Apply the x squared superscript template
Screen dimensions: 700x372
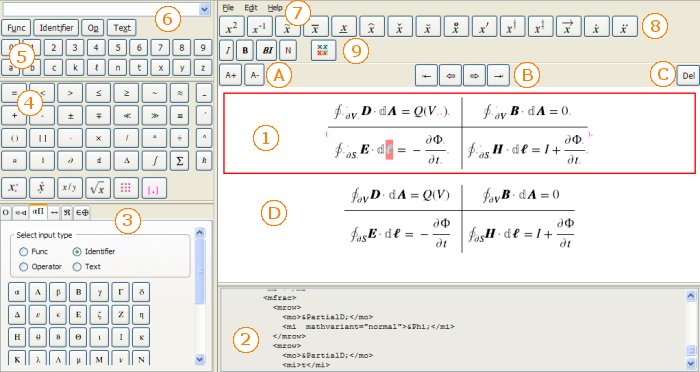[x=232, y=27]
